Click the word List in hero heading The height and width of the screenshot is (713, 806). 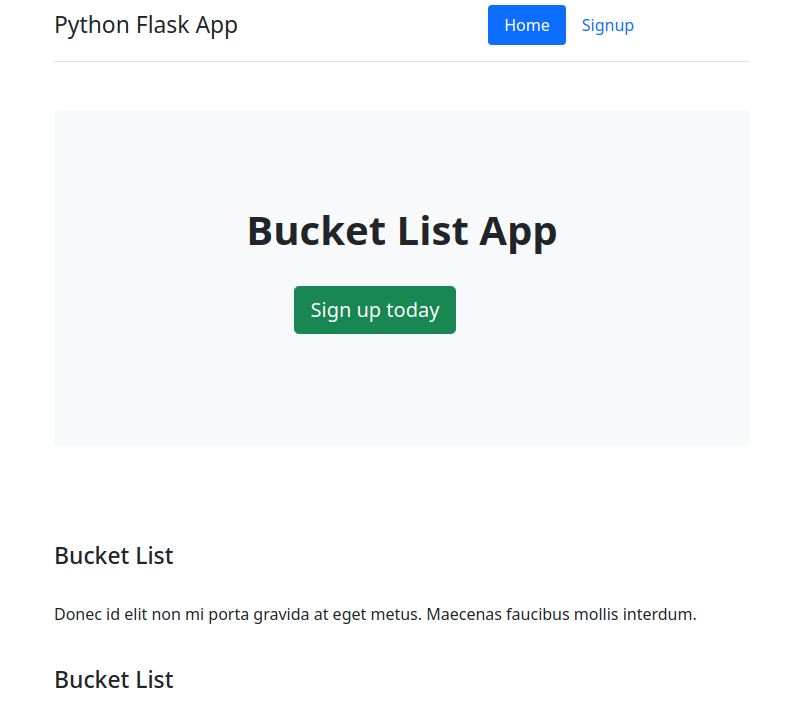tap(432, 231)
